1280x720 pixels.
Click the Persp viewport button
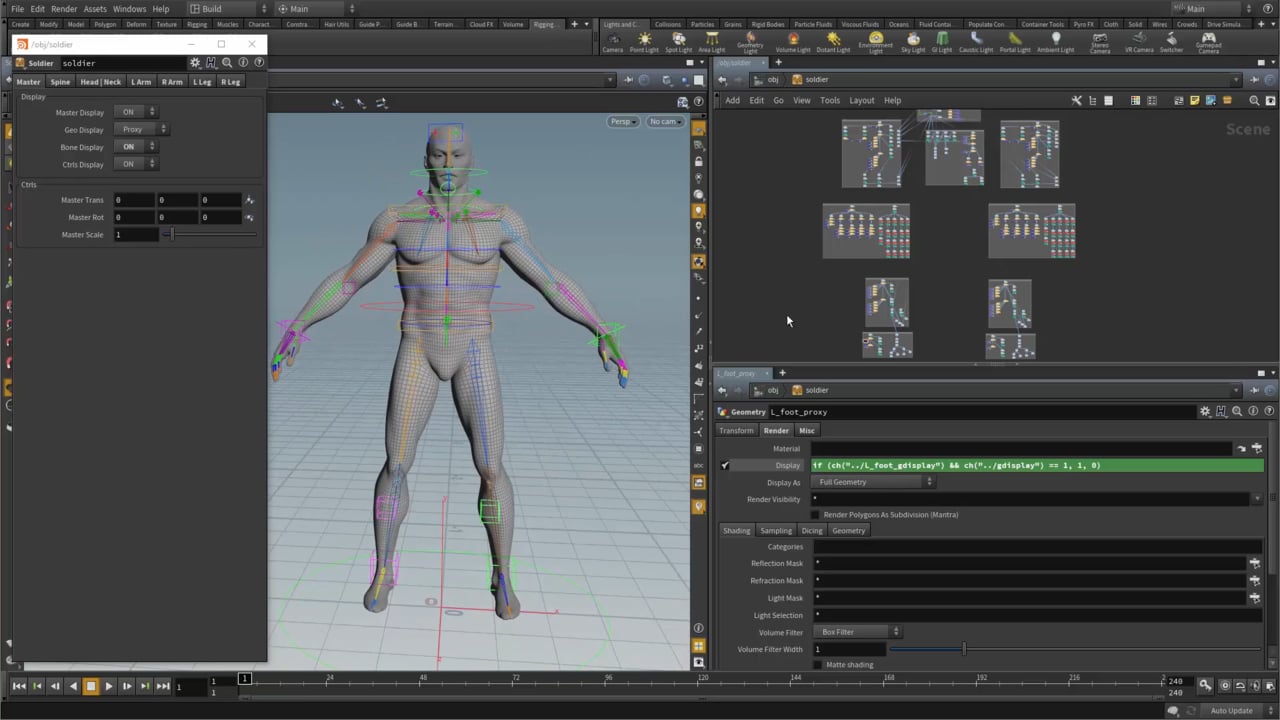622,122
